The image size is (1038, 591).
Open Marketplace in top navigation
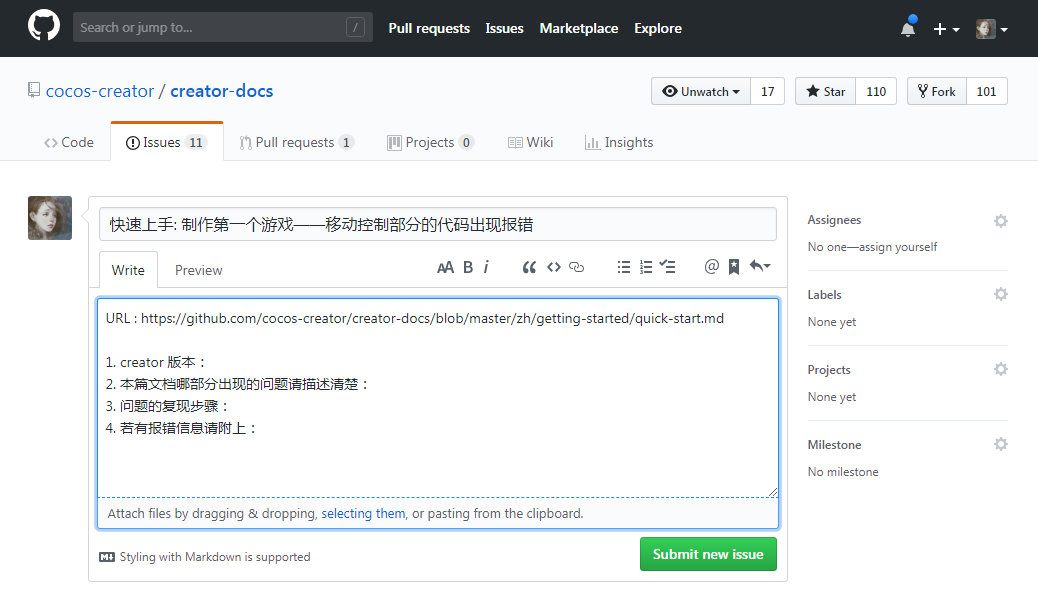579,28
